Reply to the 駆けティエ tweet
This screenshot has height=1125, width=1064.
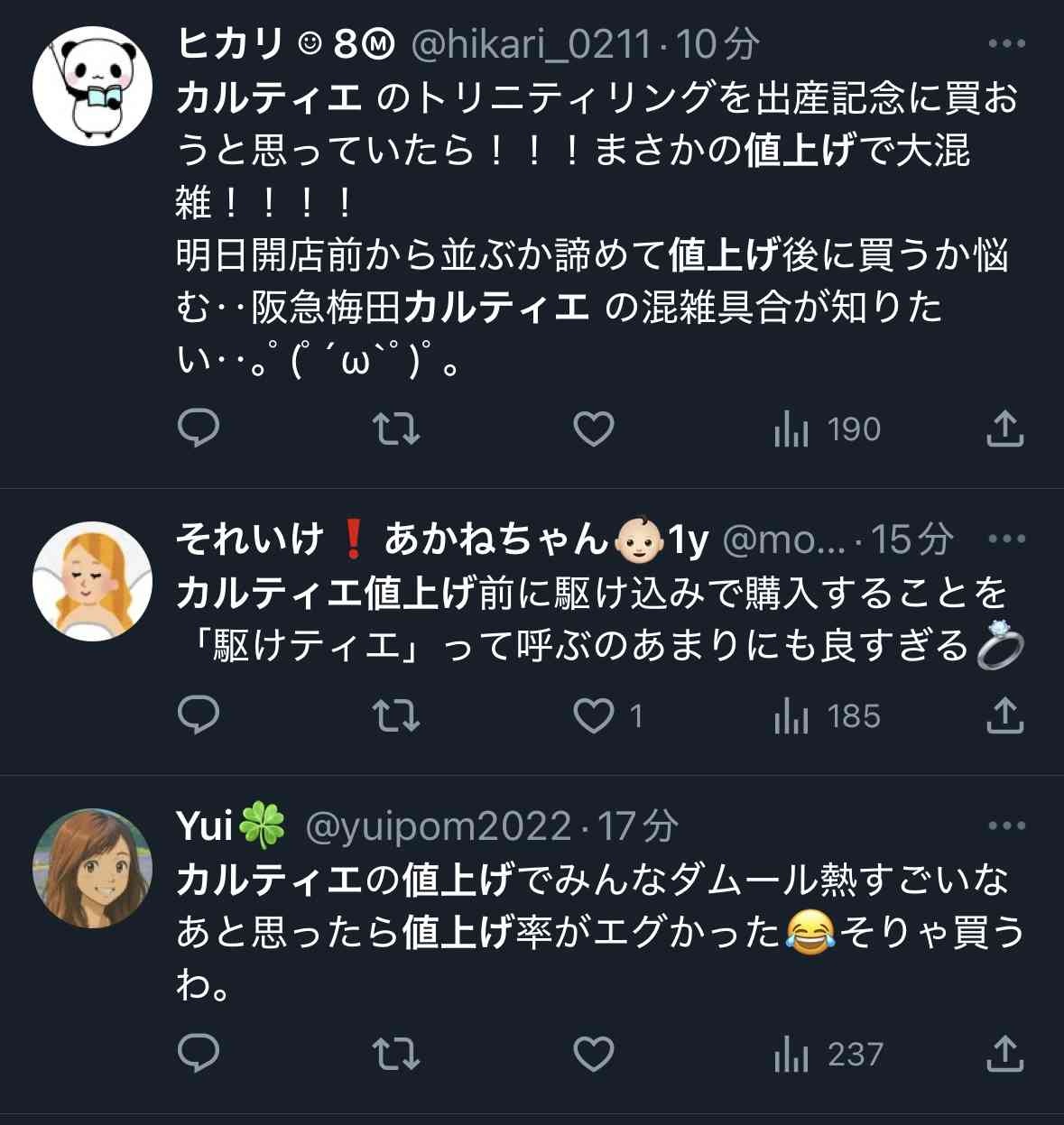[x=199, y=715]
